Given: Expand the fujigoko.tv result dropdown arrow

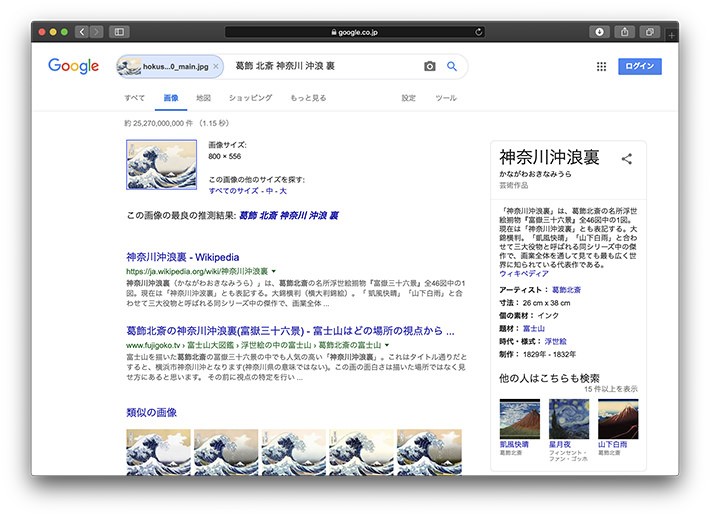Looking at the screenshot, I should pyautogui.click(x=388, y=344).
